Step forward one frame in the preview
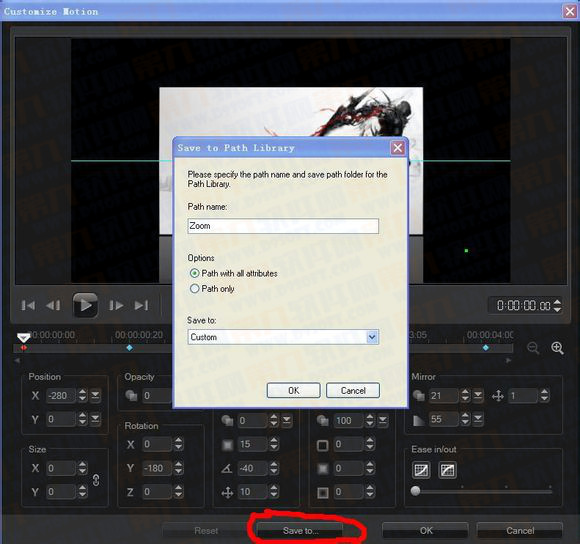Screen dimensions: 580x544 pyautogui.click(x=116, y=305)
